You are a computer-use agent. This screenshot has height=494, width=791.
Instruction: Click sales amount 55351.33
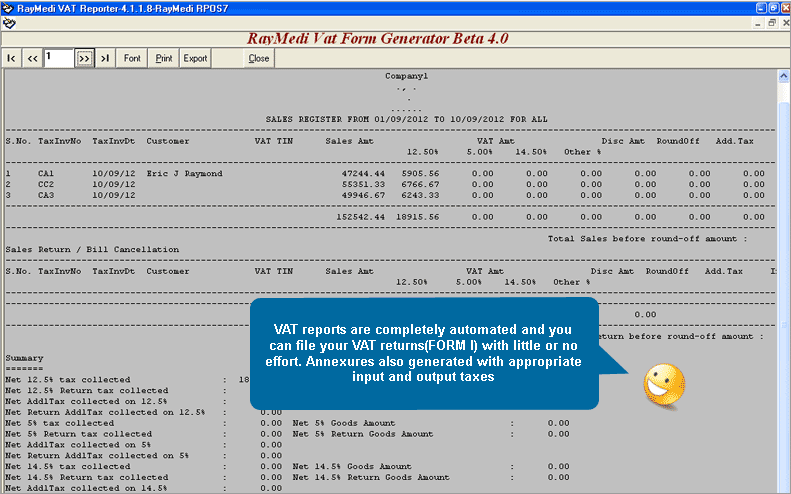363,185
